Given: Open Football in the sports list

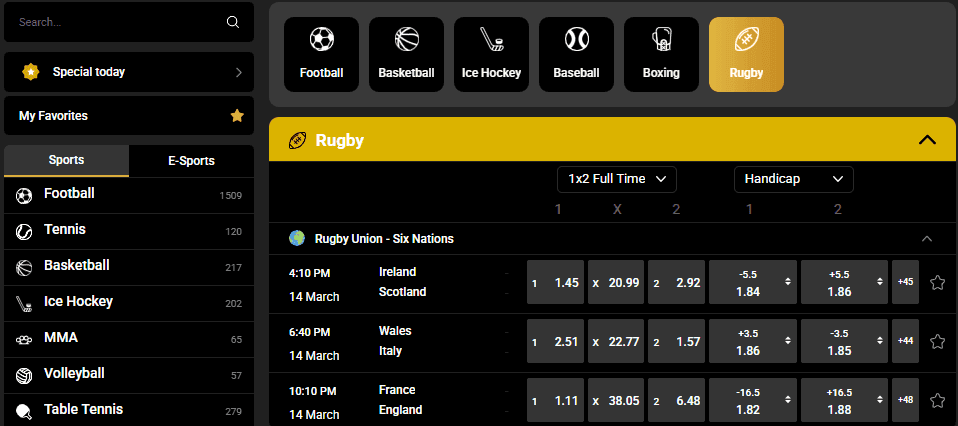Looking at the screenshot, I should (x=129, y=196).
